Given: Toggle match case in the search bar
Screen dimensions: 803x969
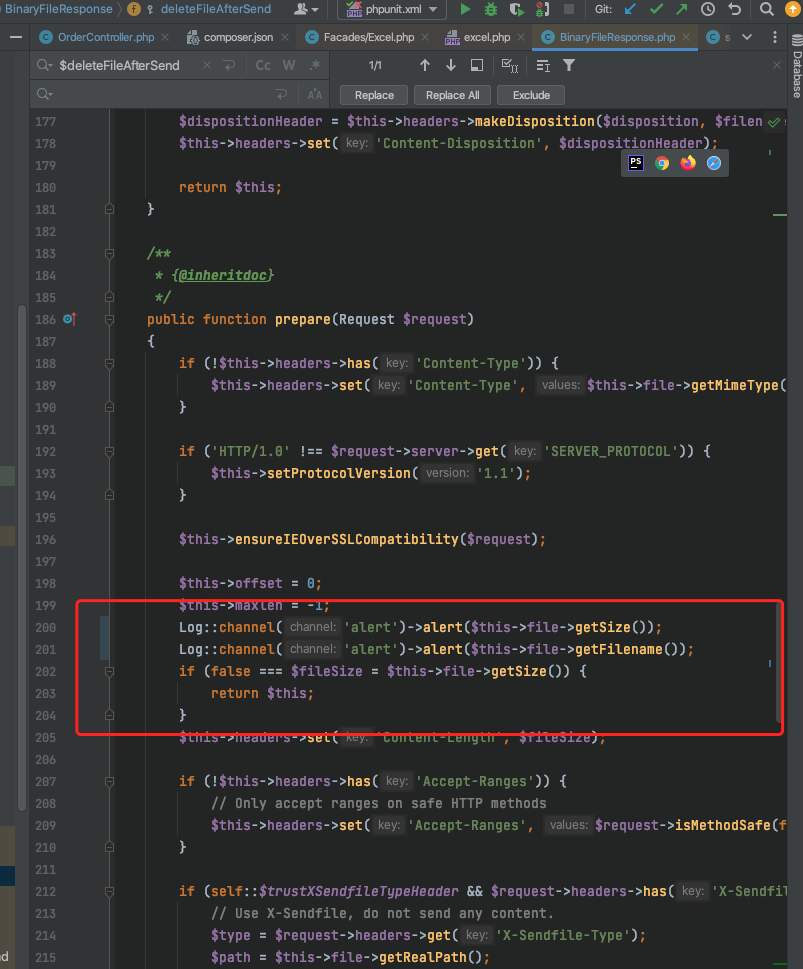Looking at the screenshot, I should [263, 65].
